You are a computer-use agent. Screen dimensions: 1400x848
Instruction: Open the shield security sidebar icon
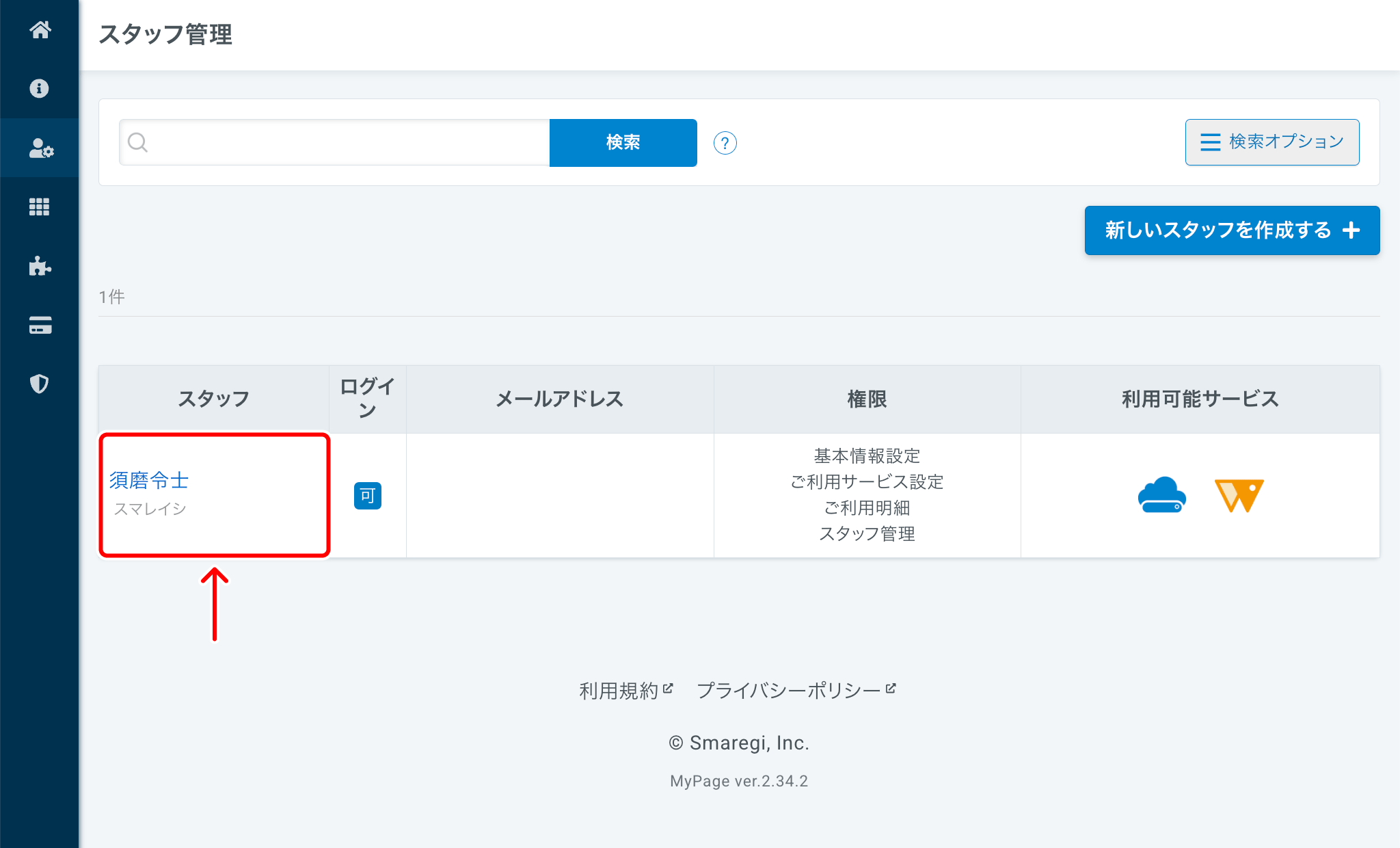pyautogui.click(x=40, y=384)
